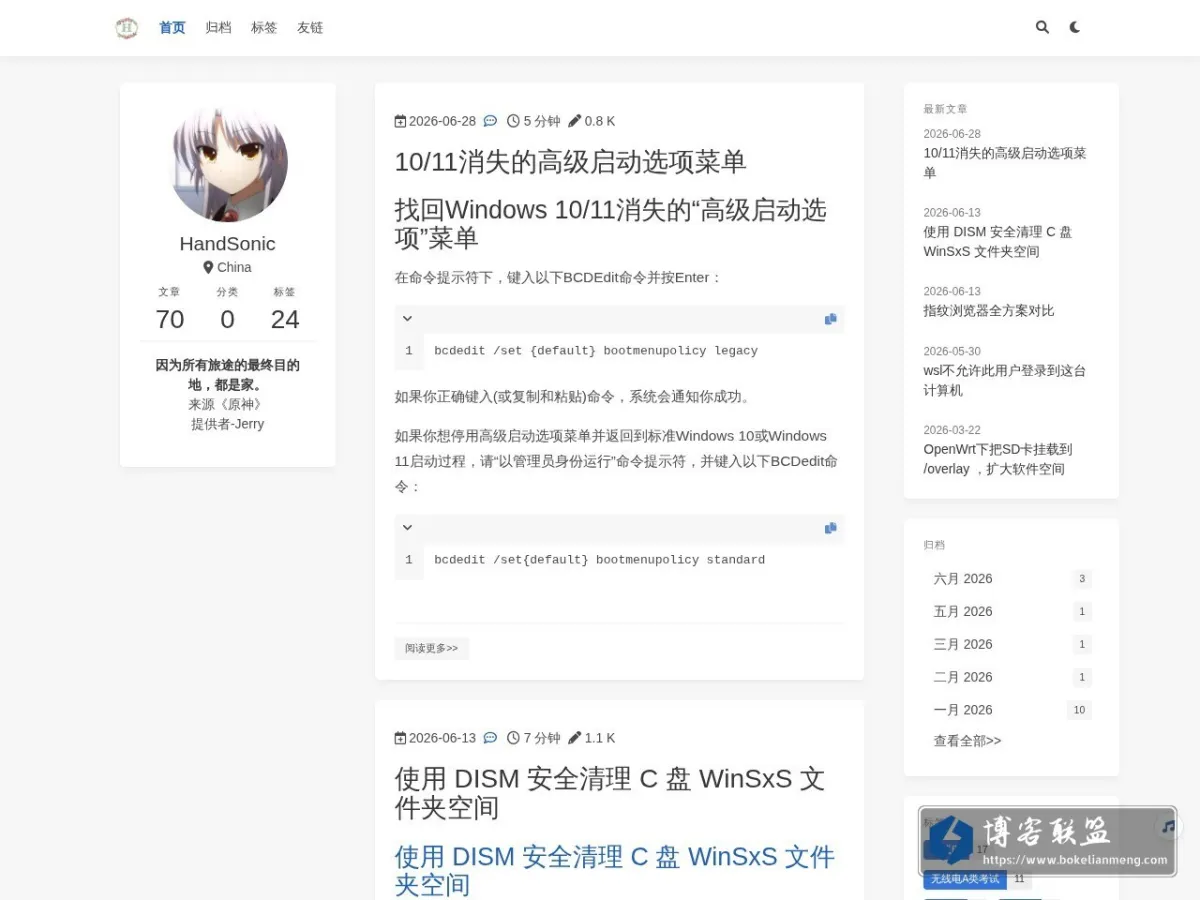Click comment icon beside 2026-06-28 date
Viewport: 1200px width, 900px height.
(x=490, y=121)
